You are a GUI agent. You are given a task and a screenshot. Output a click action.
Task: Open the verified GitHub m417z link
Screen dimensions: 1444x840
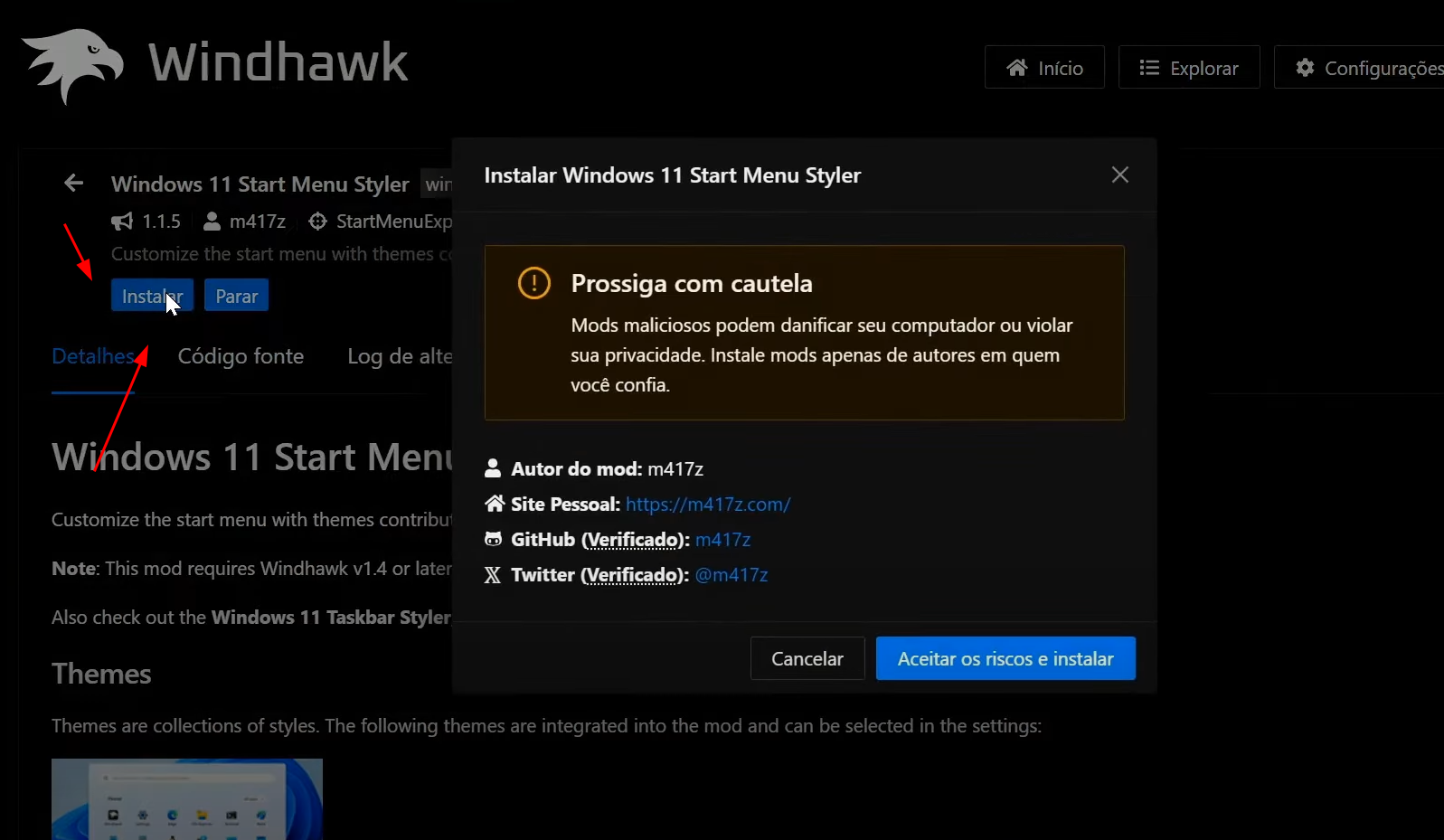pyautogui.click(x=722, y=539)
